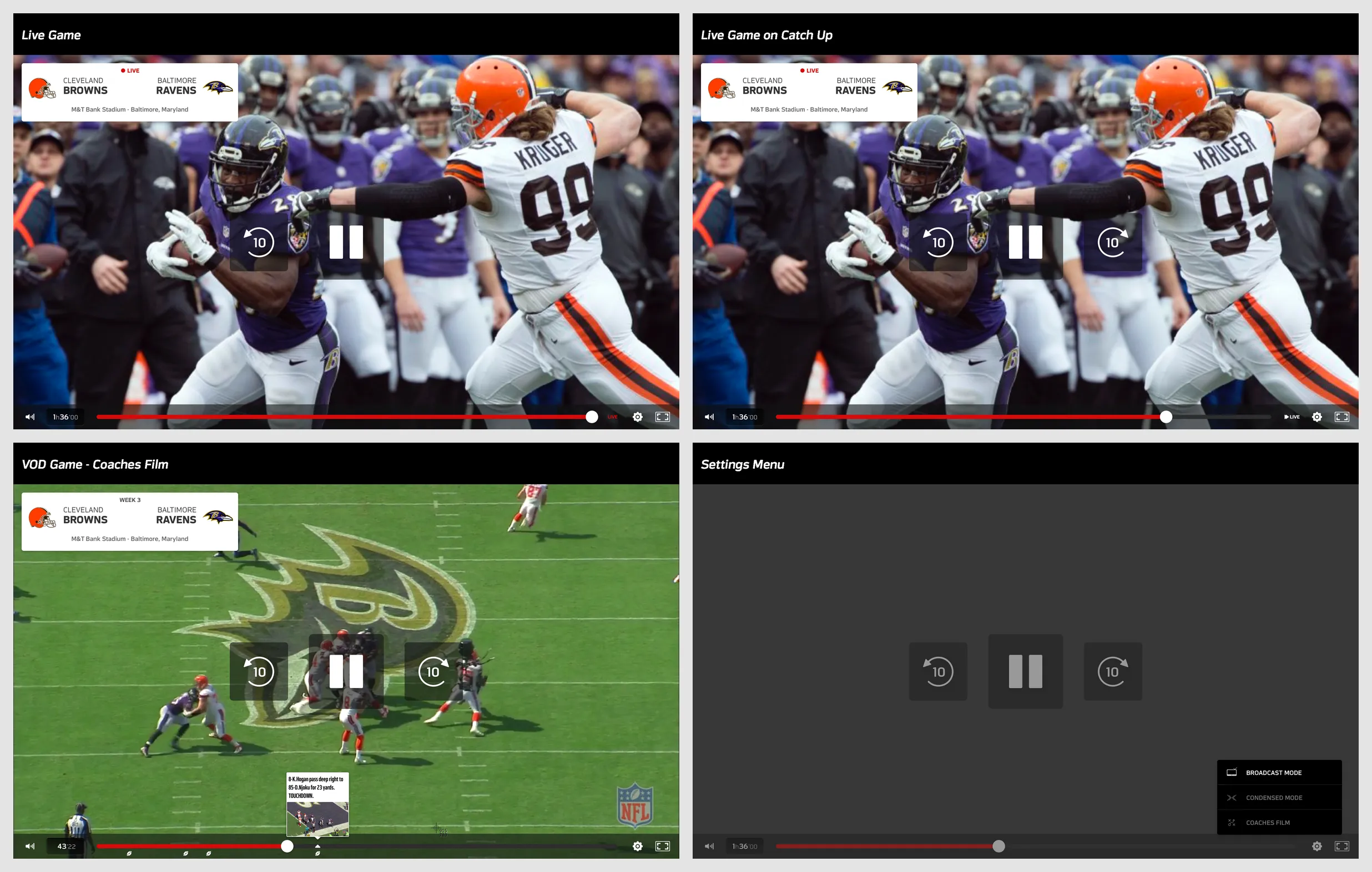Pause the Live Game video

(346, 242)
